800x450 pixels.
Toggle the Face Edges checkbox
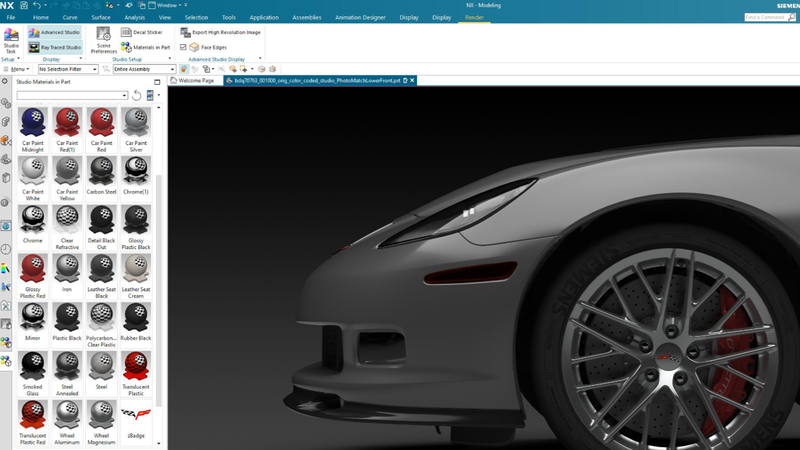(183, 47)
